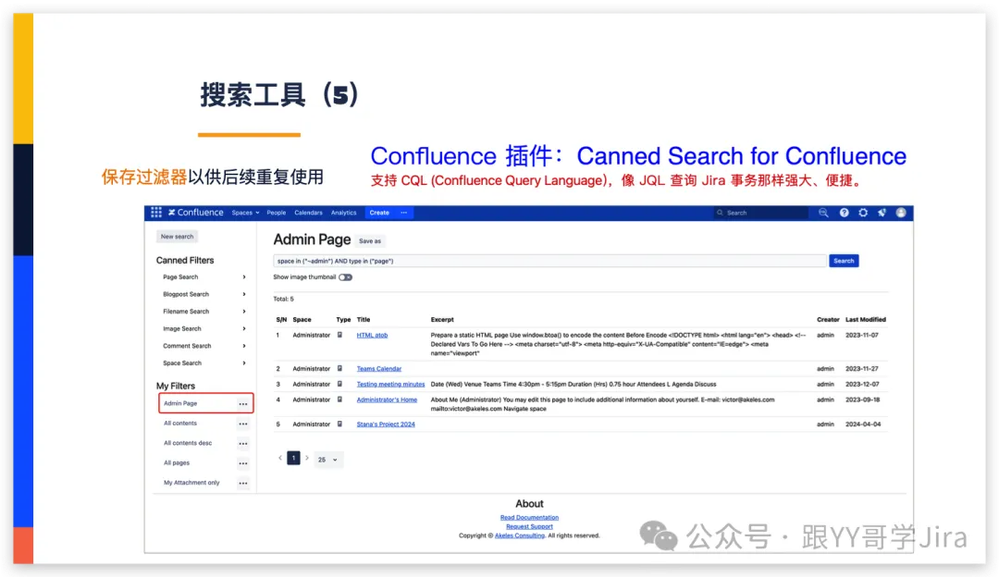Select All contents filter
This screenshot has height=577, width=999.
point(180,424)
